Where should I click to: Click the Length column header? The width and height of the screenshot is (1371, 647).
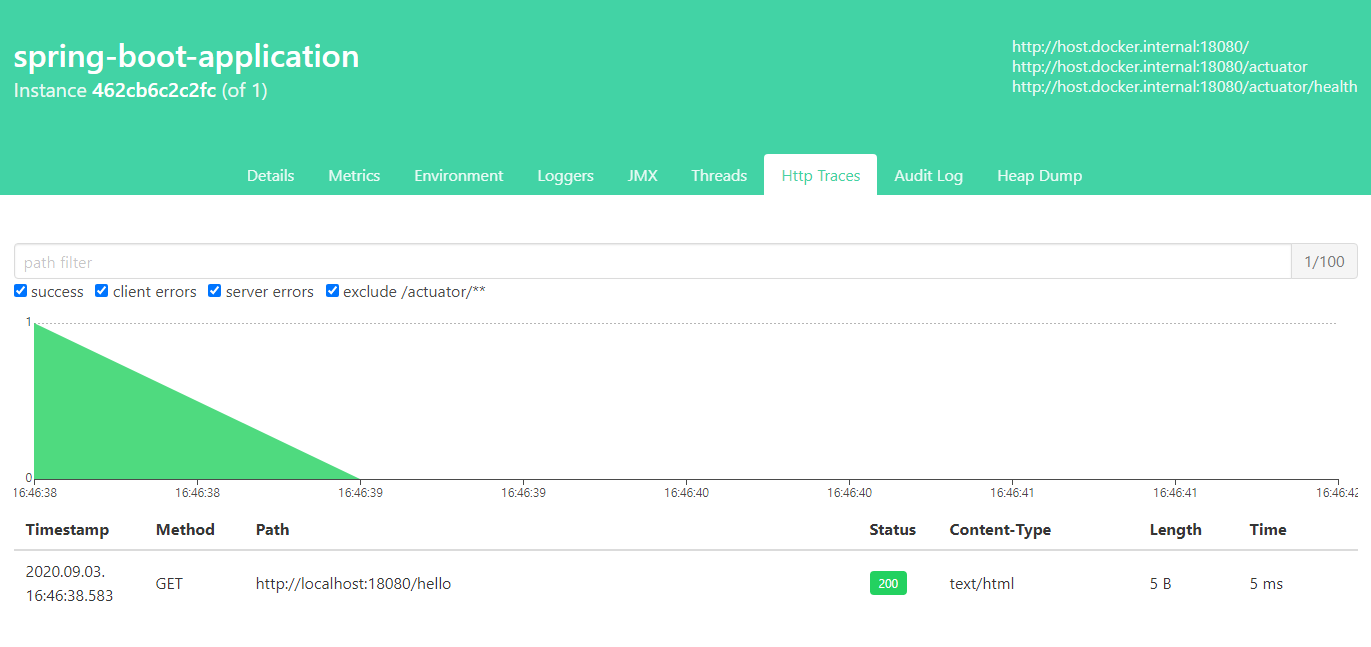[x=1176, y=530]
